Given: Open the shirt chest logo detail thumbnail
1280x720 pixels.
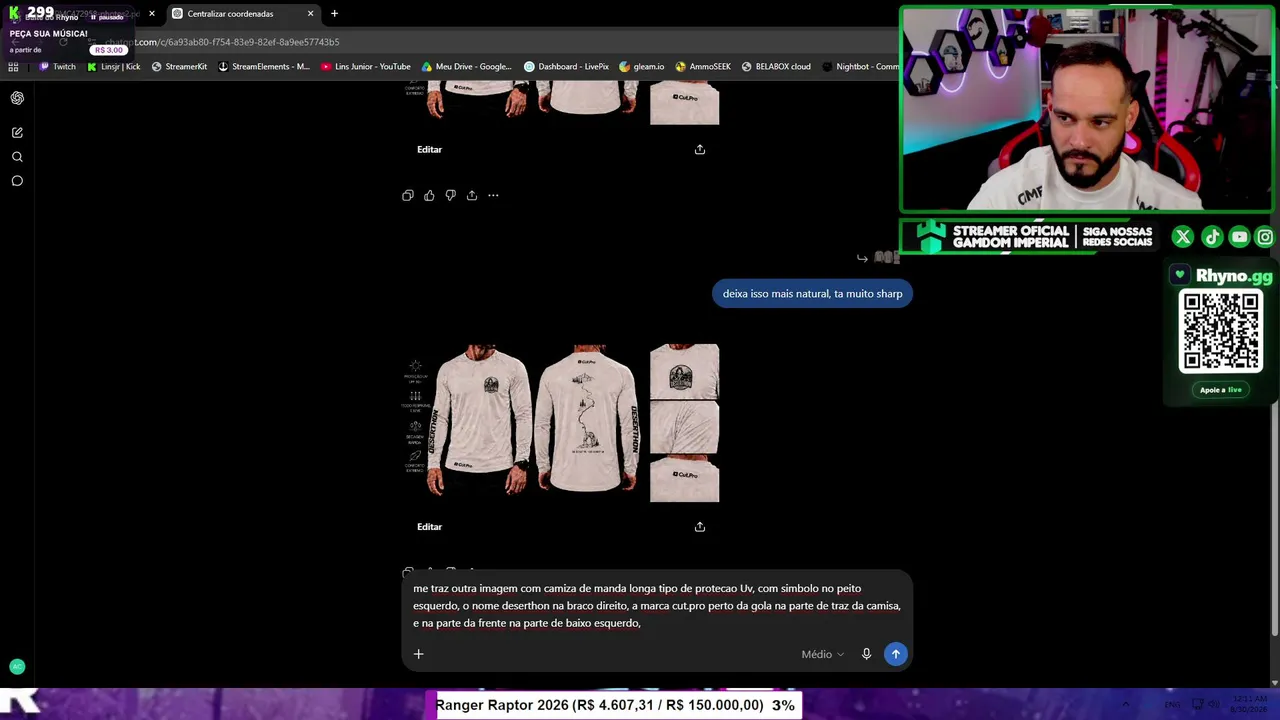Looking at the screenshot, I should coord(684,372).
